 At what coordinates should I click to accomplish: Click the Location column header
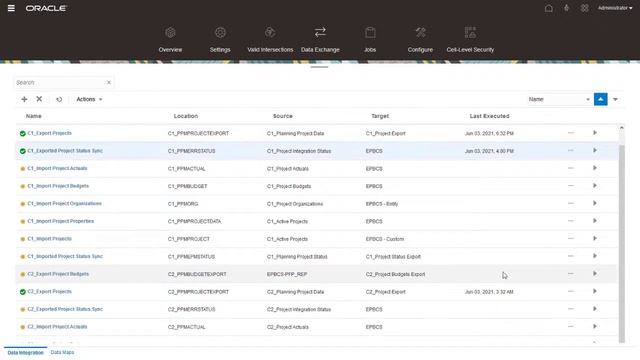[186, 116]
